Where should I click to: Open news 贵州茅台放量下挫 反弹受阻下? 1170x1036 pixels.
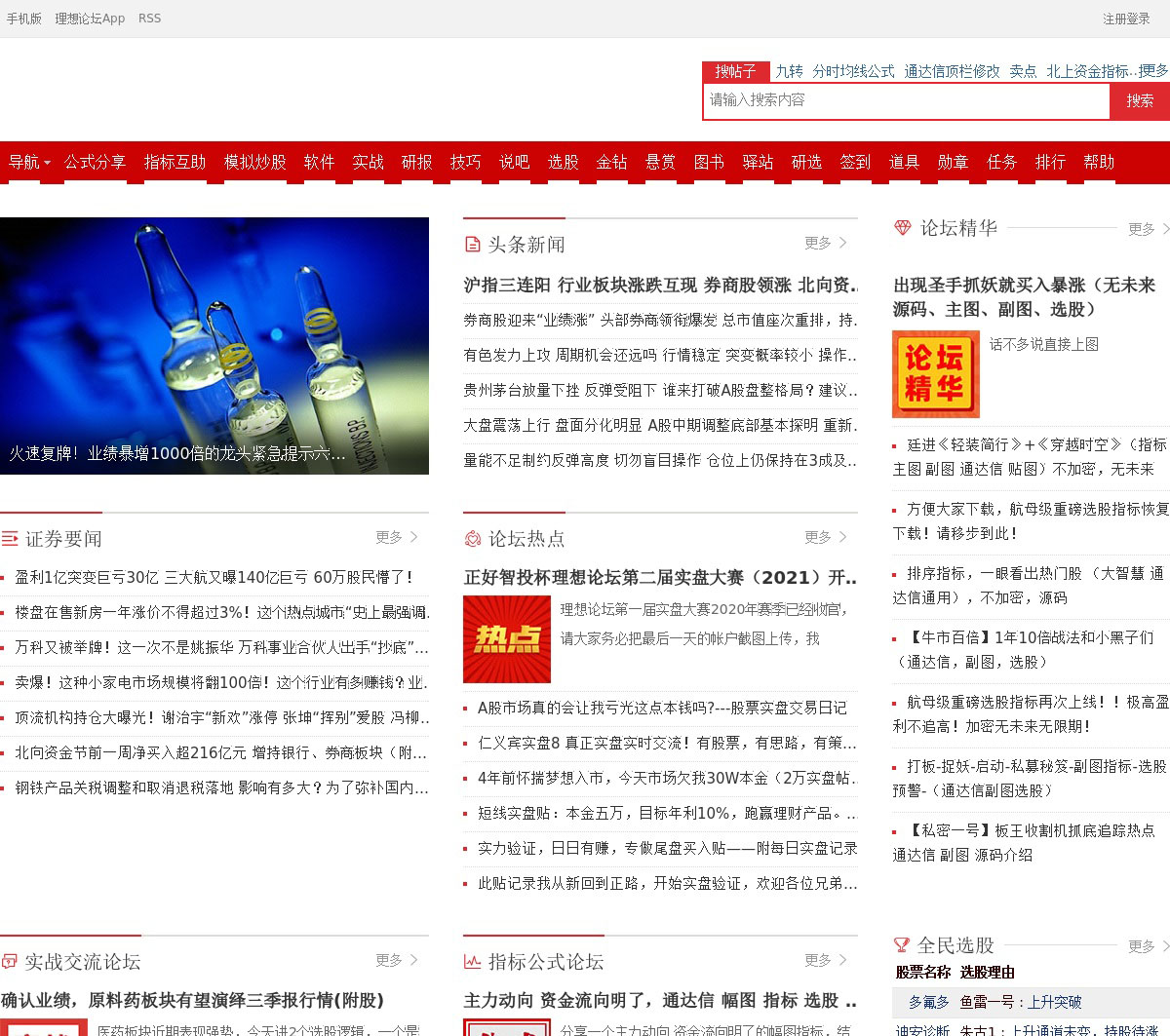tap(658, 390)
